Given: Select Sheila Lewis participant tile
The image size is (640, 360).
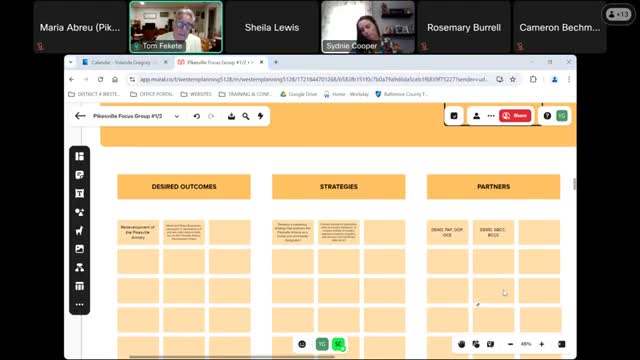Looking at the screenshot, I should (272, 27).
